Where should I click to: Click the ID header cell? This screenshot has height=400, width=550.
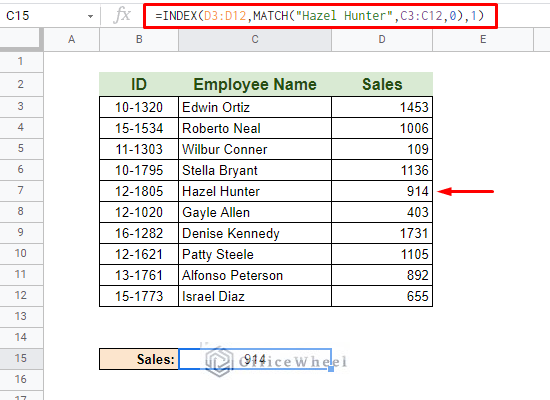pyautogui.click(x=139, y=84)
